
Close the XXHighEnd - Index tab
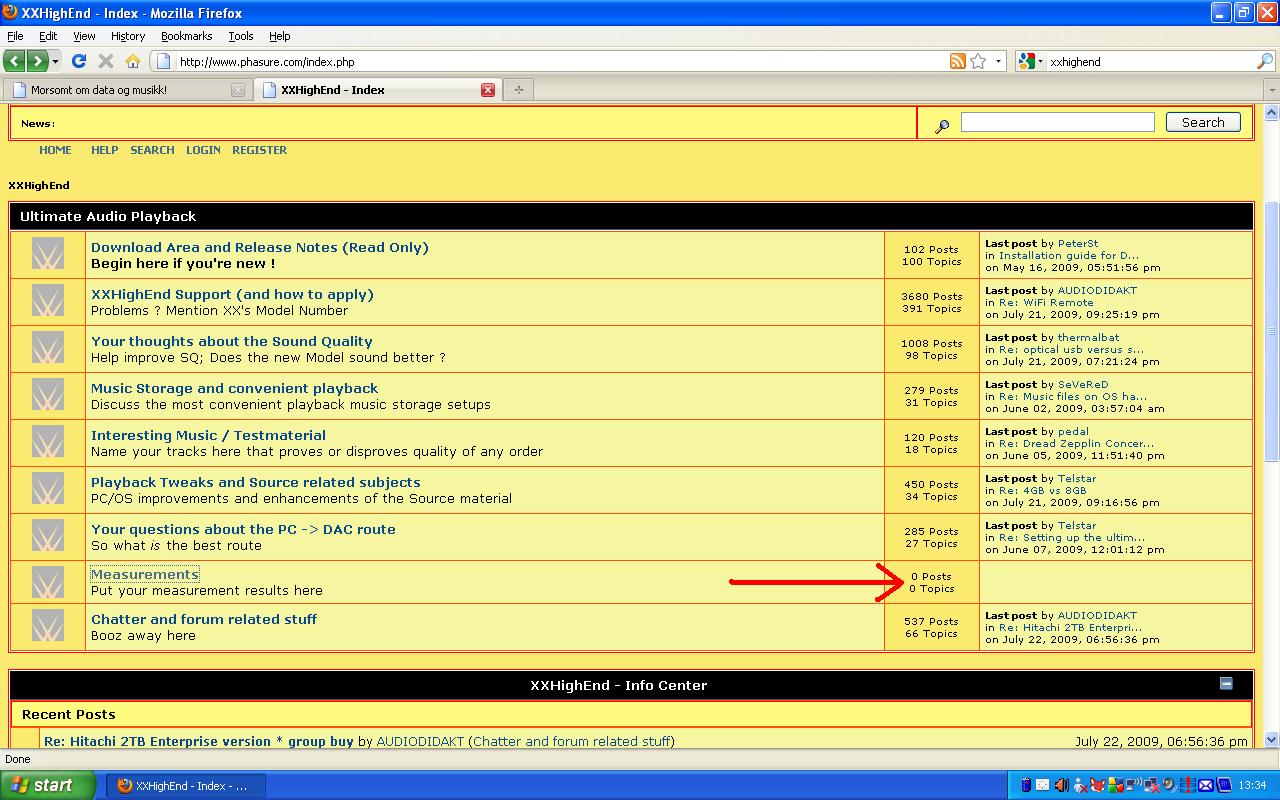click(488, 90)
